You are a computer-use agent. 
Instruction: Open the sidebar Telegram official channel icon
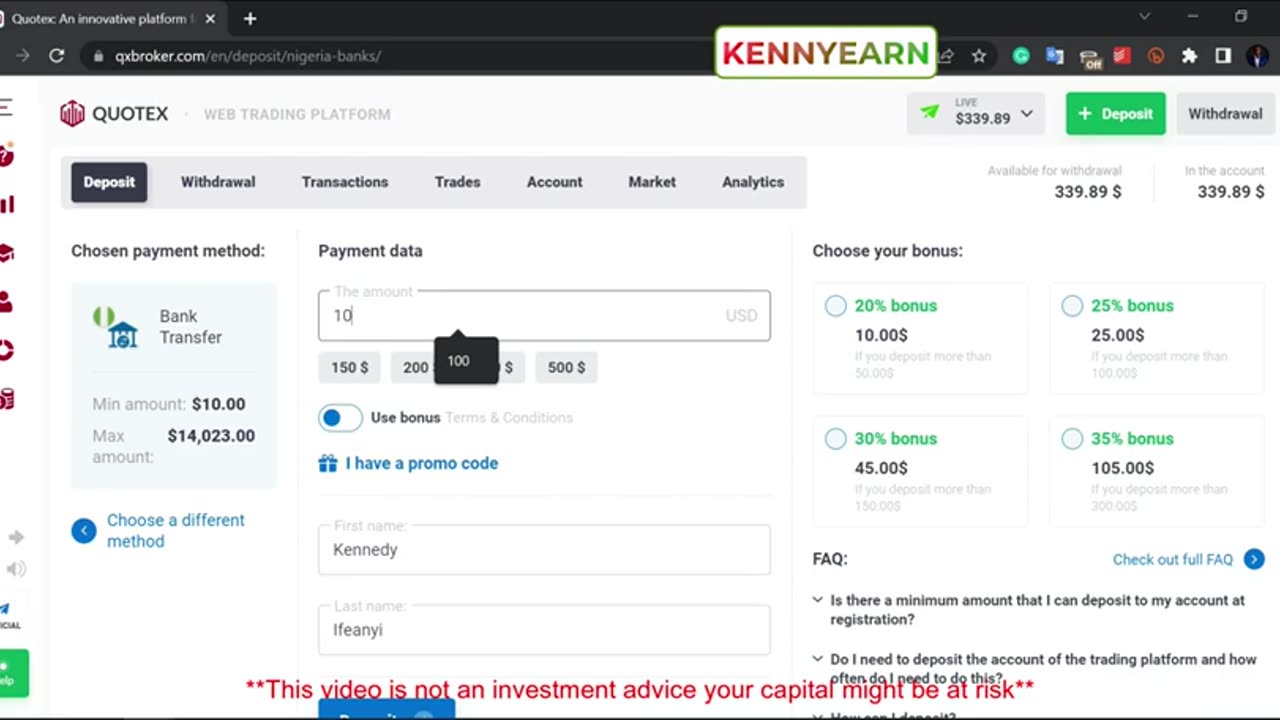point(7,615)
